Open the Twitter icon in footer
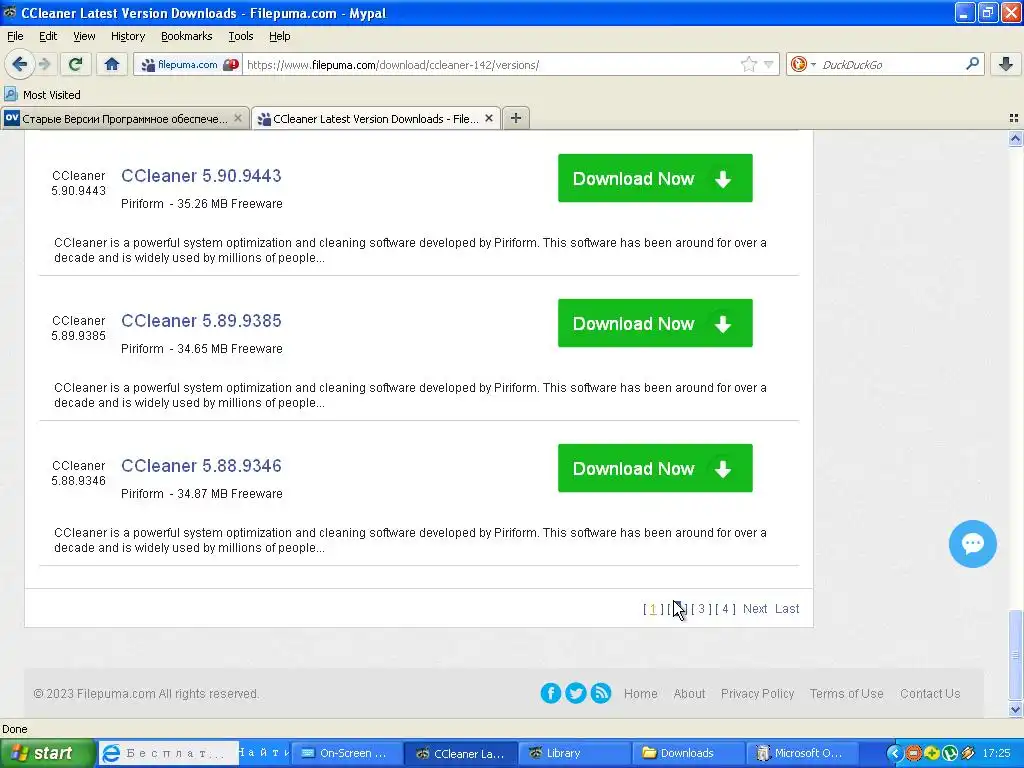The height and width of the screenshot is (768, 1024). [575, 693]
